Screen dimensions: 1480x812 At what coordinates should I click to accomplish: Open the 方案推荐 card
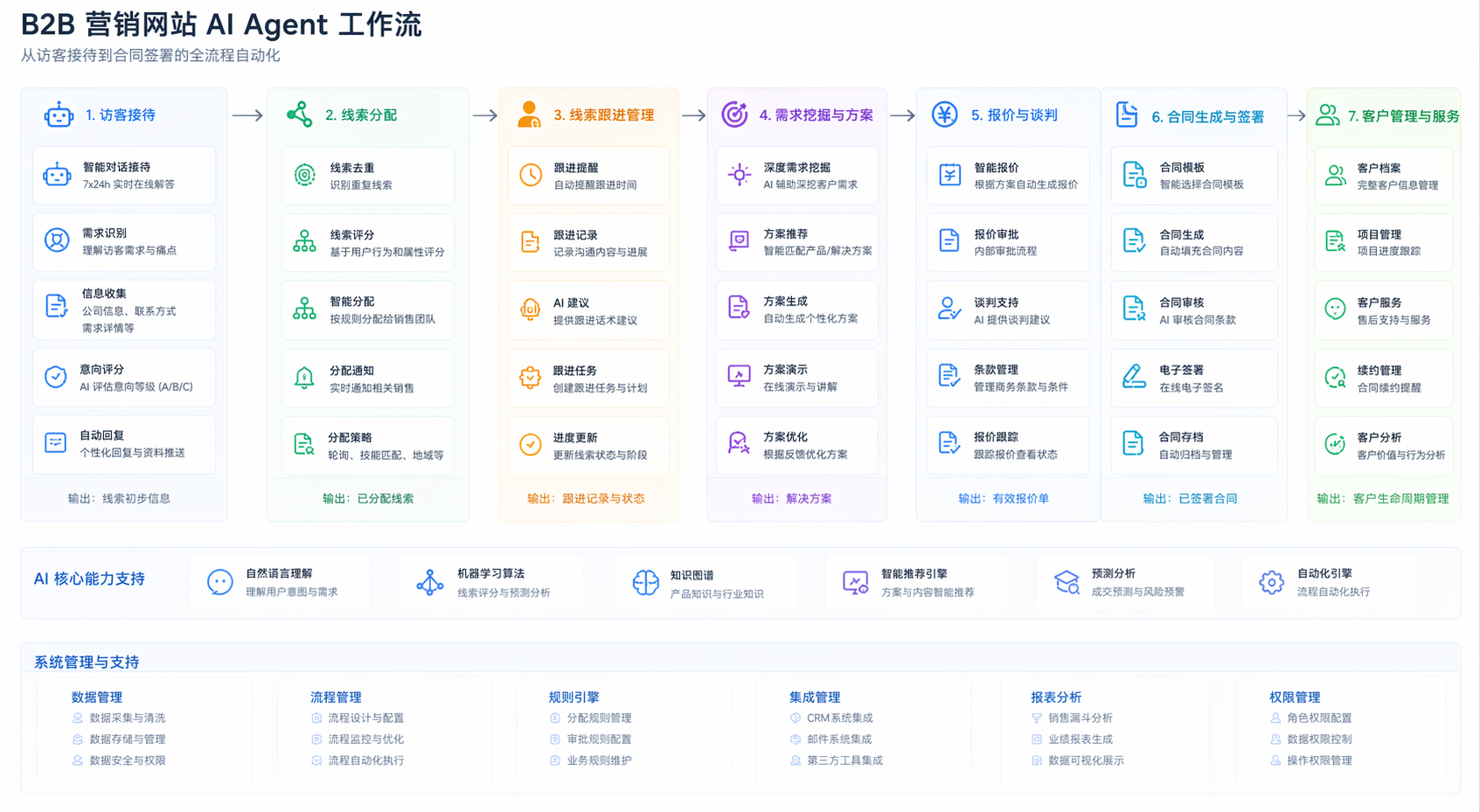[796, 242]
